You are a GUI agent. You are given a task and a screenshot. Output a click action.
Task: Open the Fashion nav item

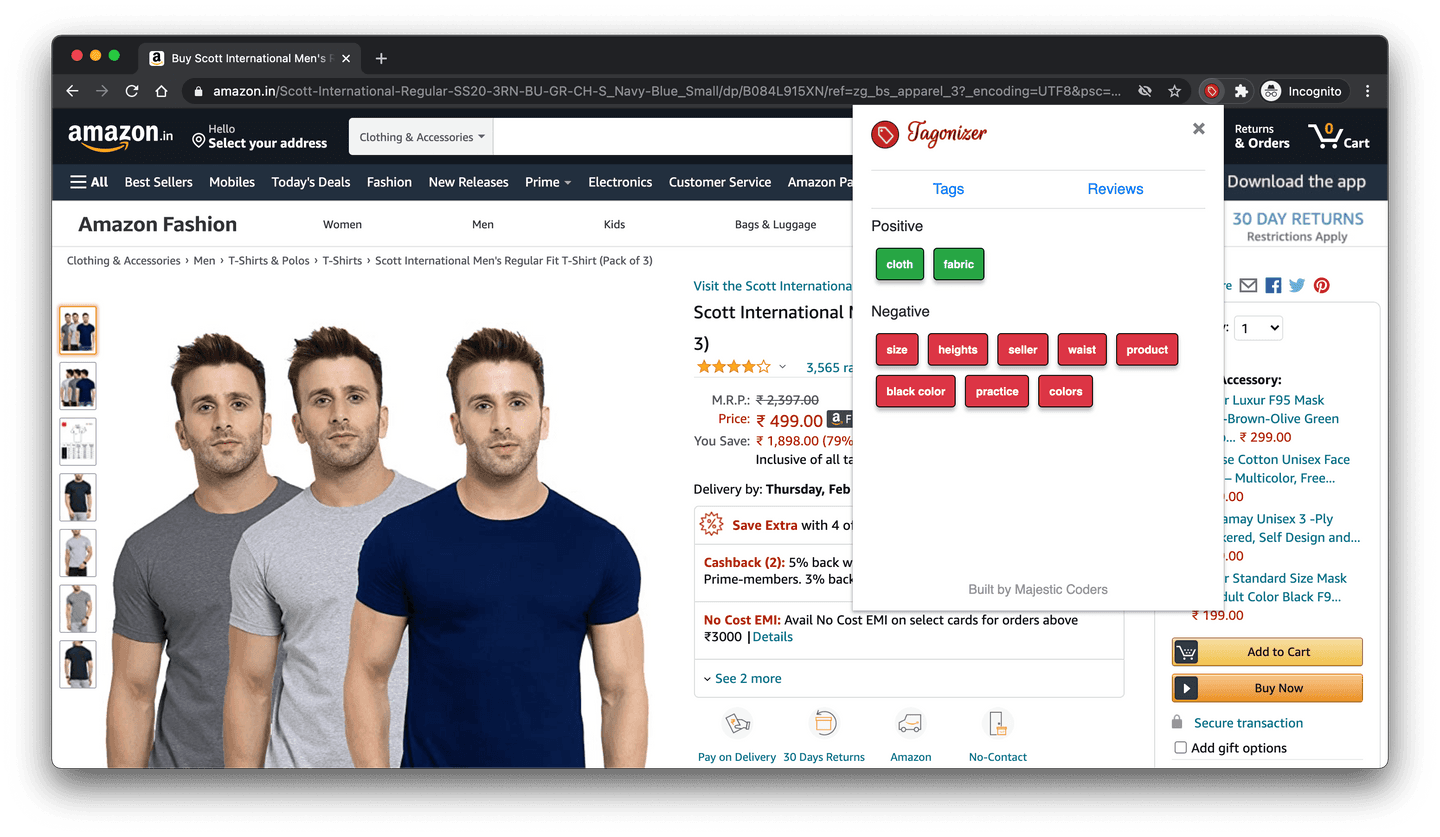(x=389, y=182)
